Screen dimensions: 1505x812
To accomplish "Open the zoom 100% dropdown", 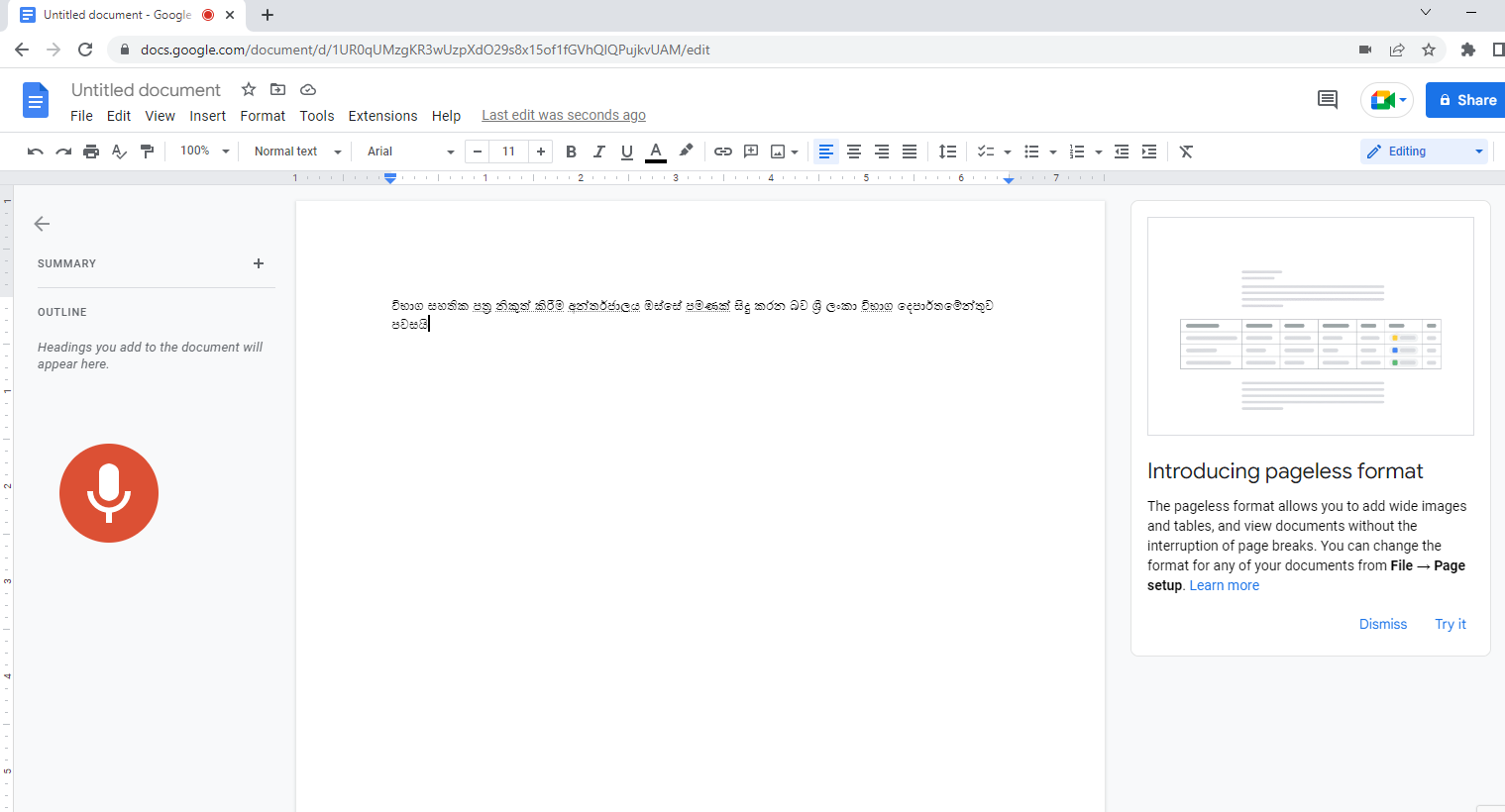I will [204, 152].
